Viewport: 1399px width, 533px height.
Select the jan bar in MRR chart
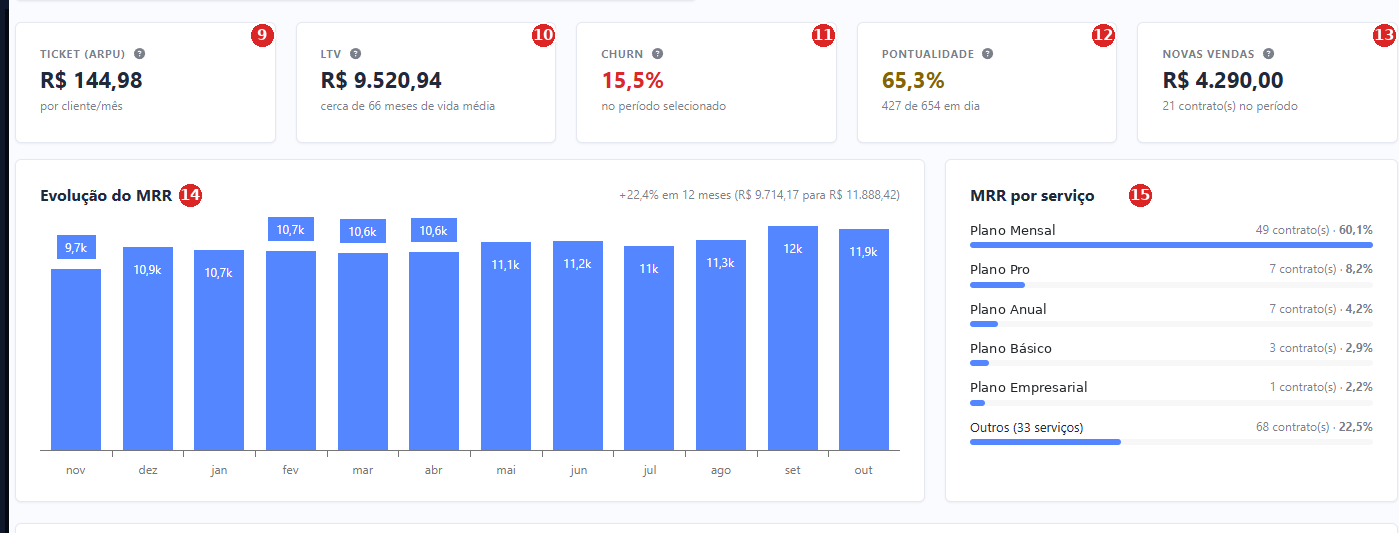click(219, 350)
